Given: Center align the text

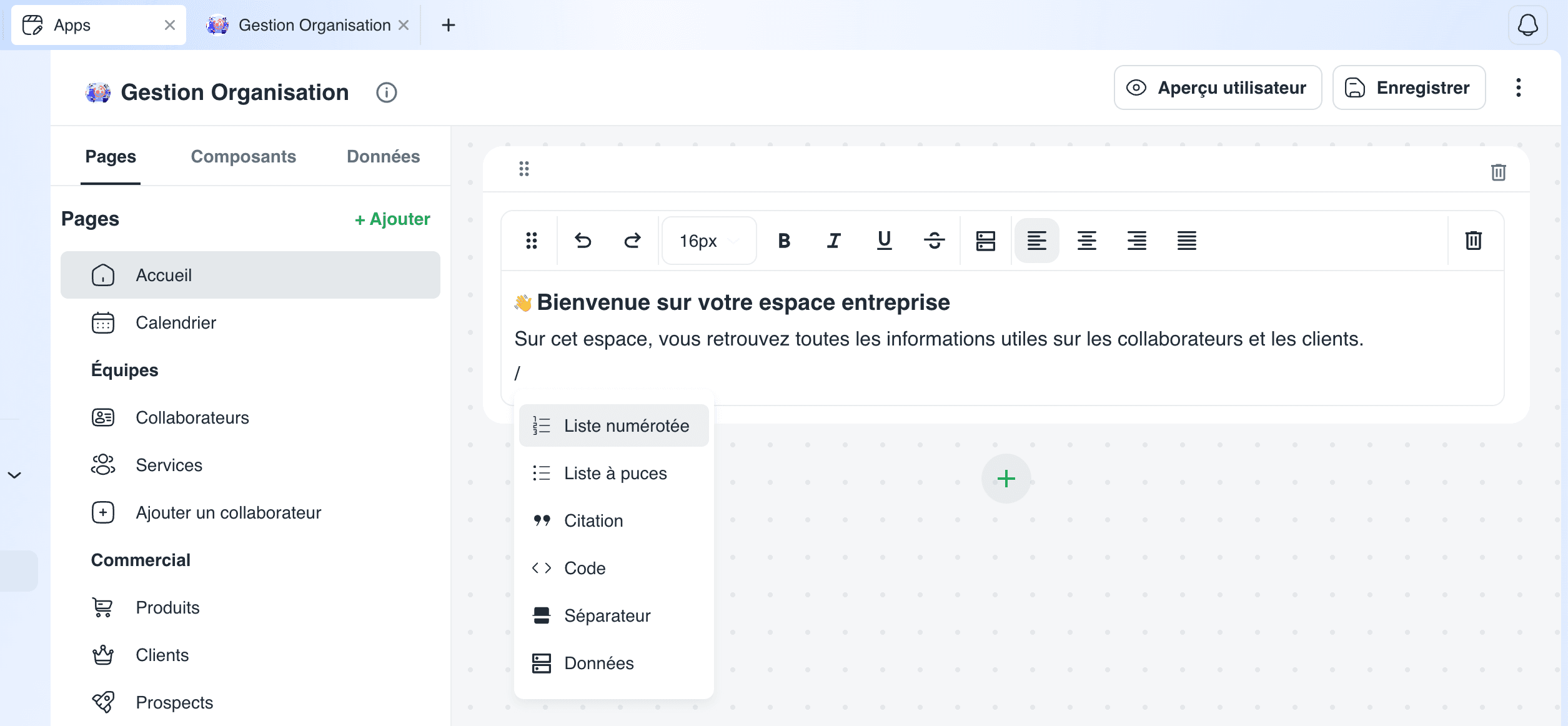Looking at the screenshot, I should pos(1086,241).
